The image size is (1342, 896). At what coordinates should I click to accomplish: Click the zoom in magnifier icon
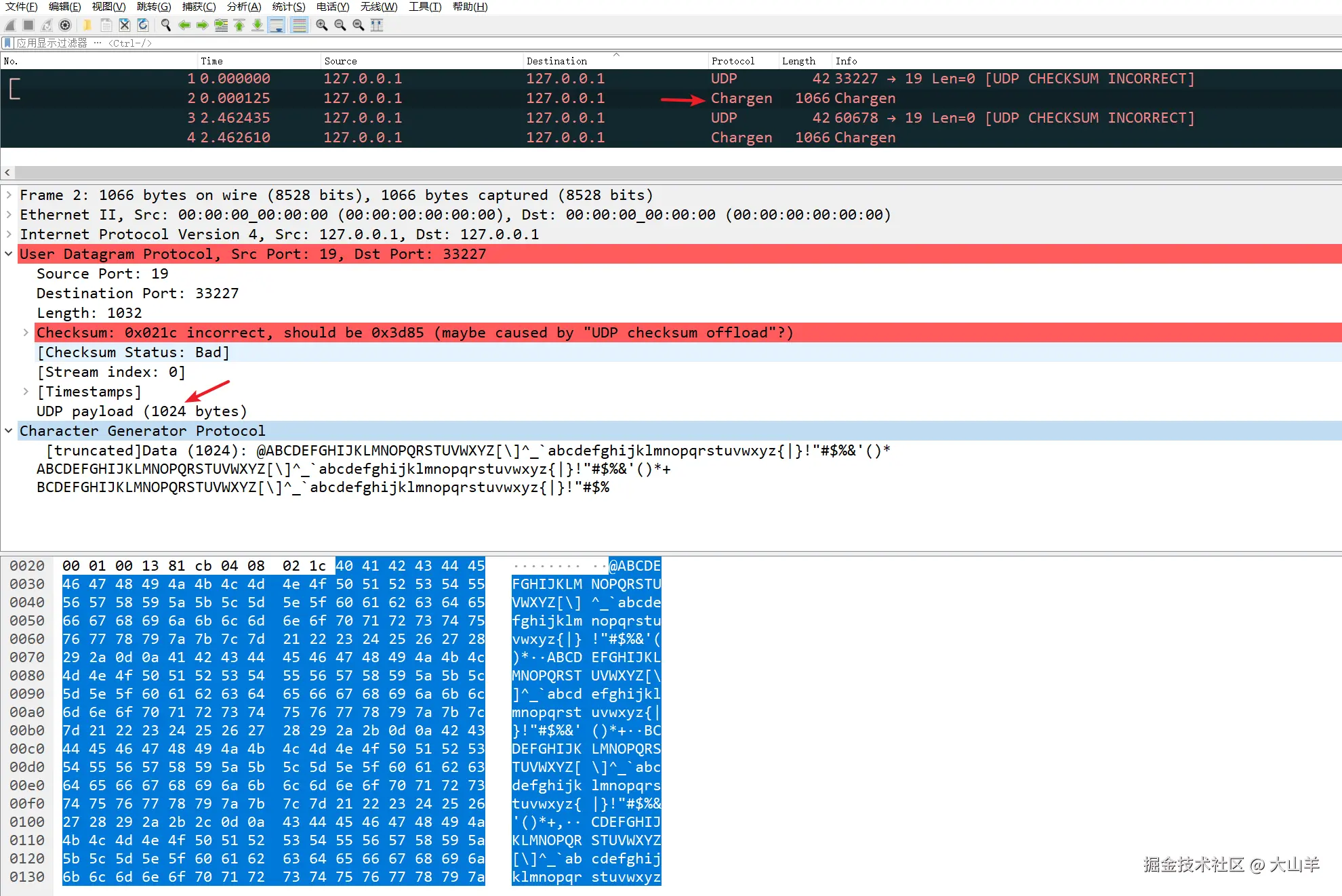tap(322, 25)
